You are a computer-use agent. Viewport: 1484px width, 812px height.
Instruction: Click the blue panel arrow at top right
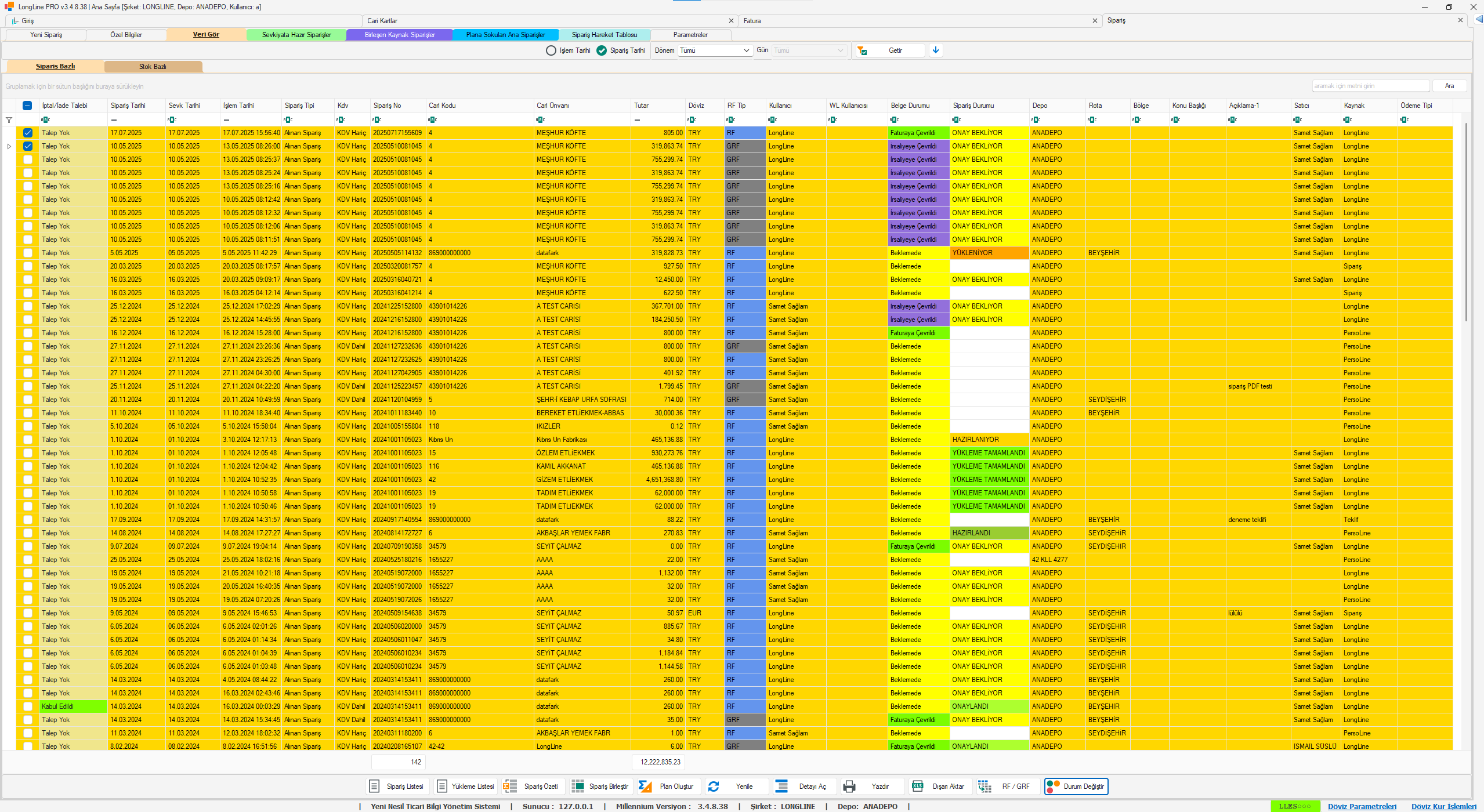coord(1479,20)
